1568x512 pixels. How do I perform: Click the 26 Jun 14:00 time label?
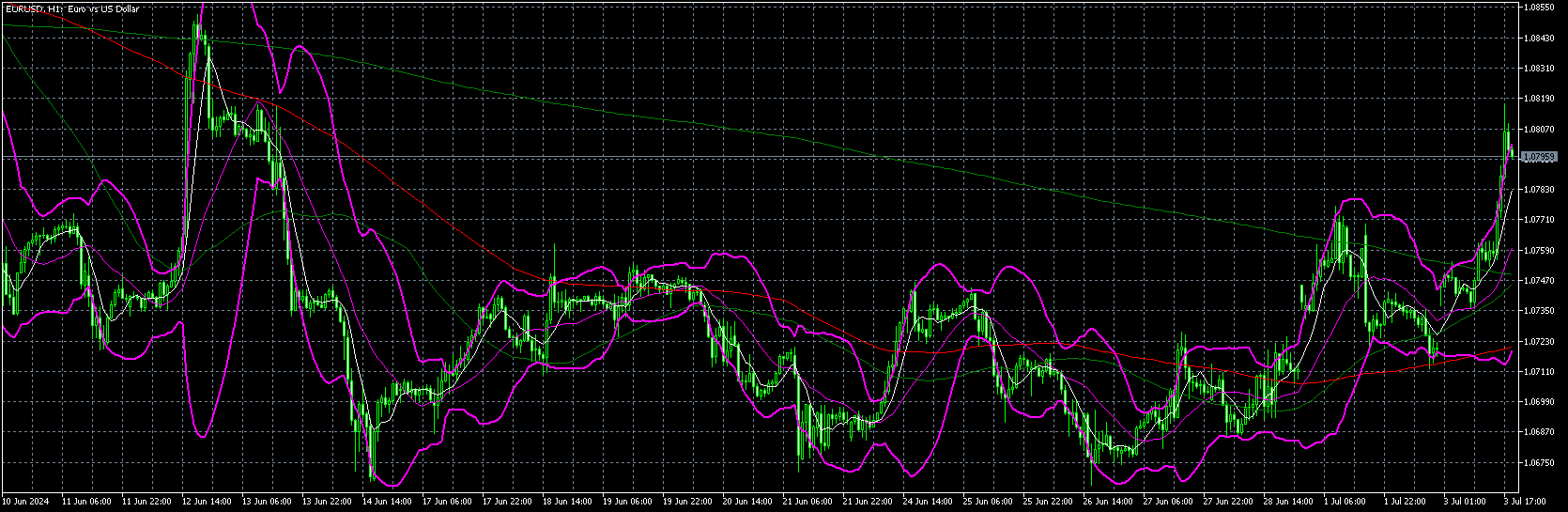pos(1108,504)
